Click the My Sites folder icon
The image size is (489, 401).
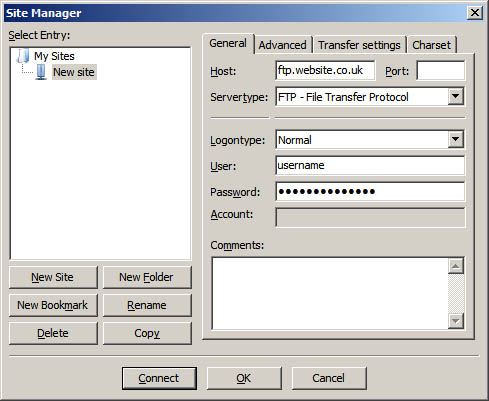click(x=23, y=56)
